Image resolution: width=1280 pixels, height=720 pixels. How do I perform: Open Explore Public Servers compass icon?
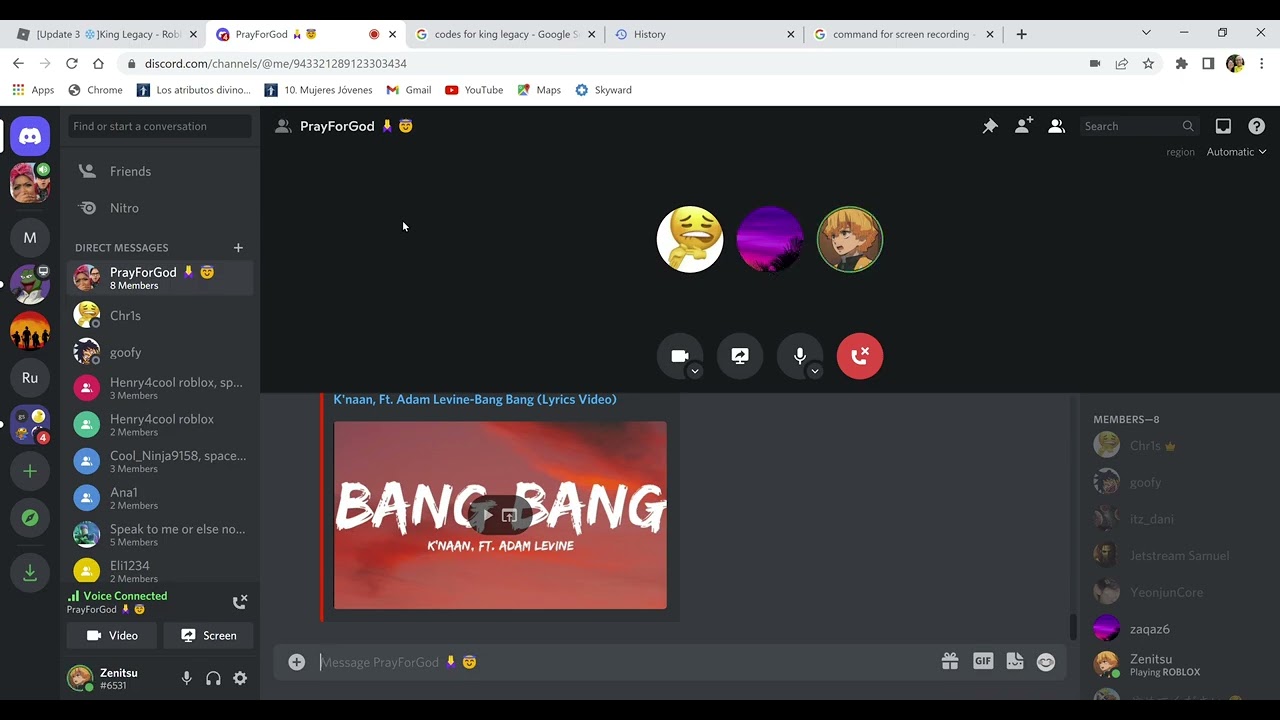point(30,518)
